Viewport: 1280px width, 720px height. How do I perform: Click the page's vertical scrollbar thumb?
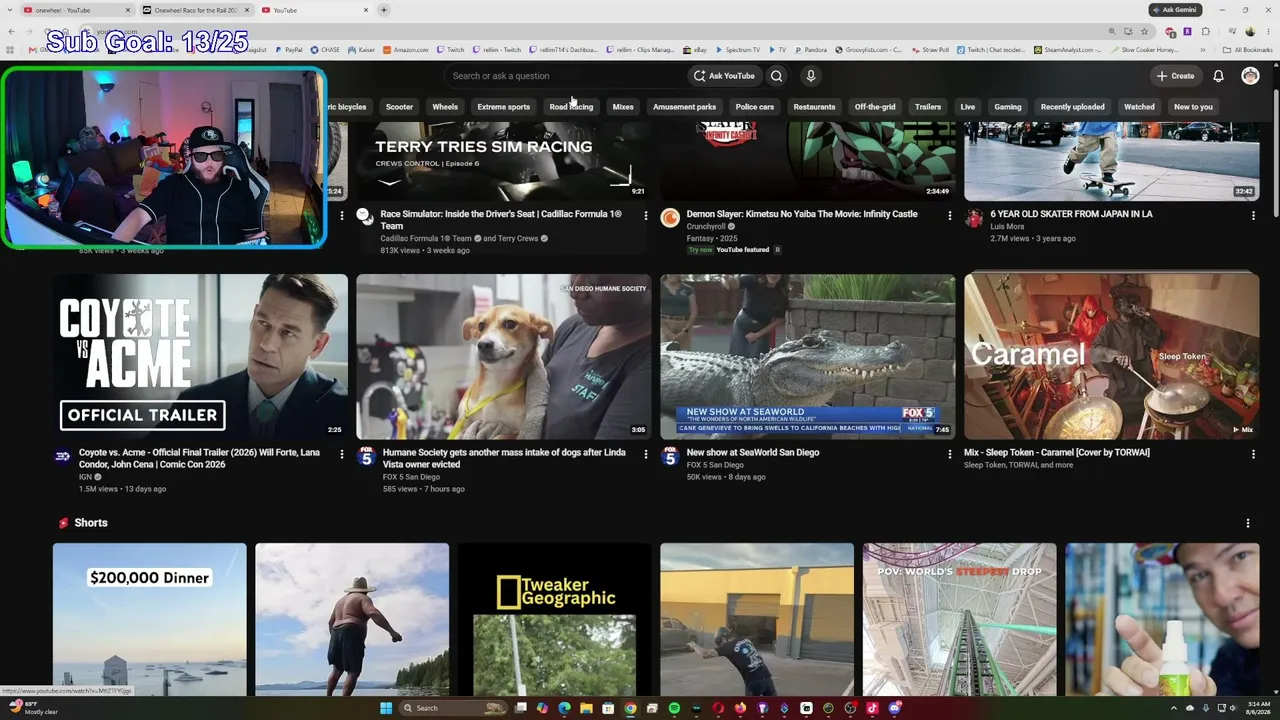click(1275, 155)
